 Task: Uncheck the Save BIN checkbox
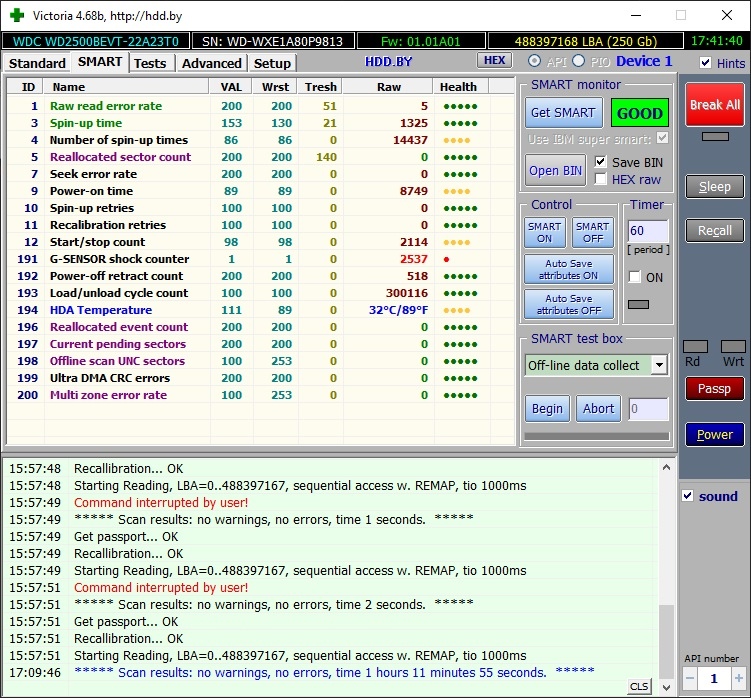[601, 162]
